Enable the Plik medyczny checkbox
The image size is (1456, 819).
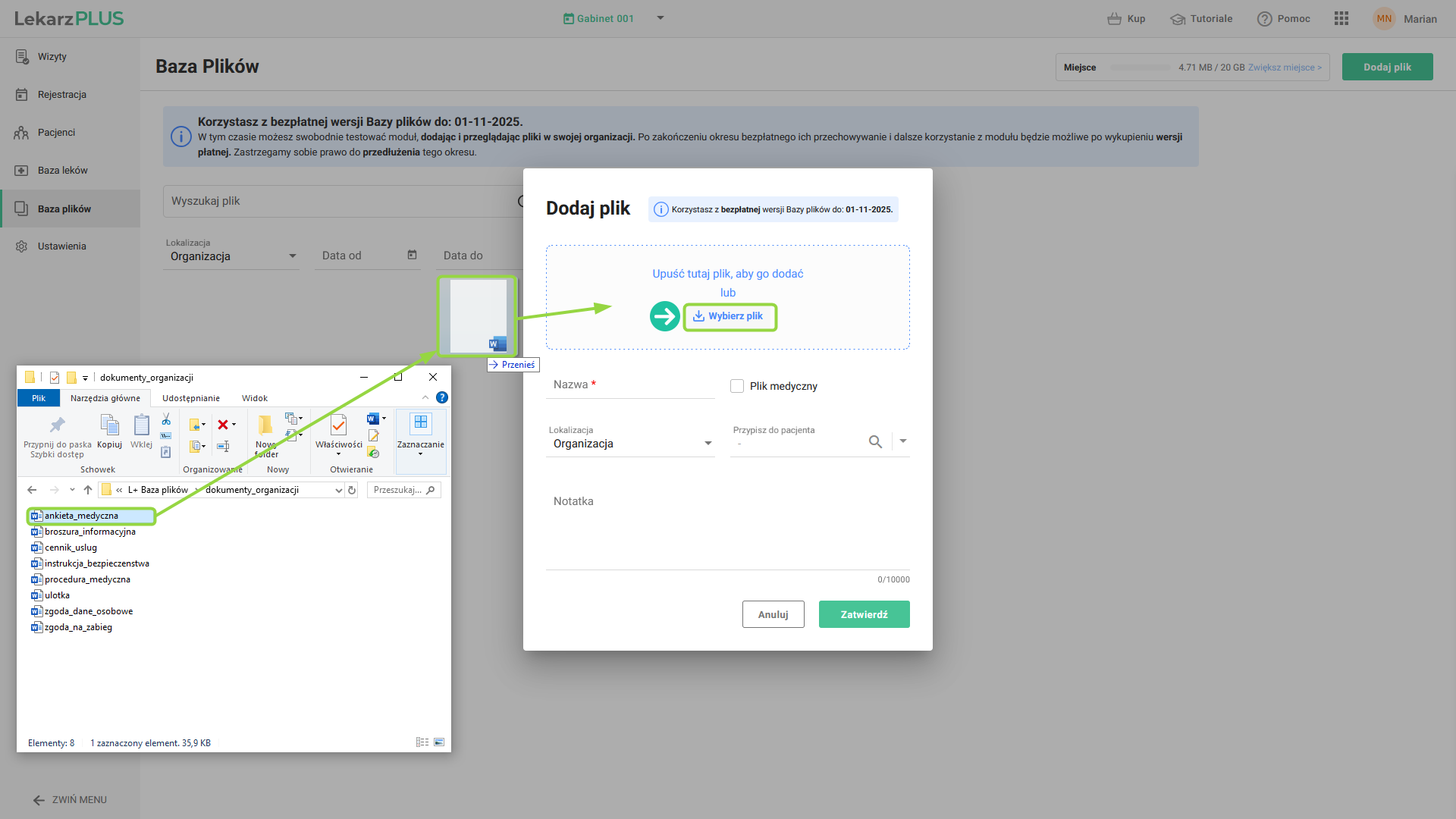(737, 386)
